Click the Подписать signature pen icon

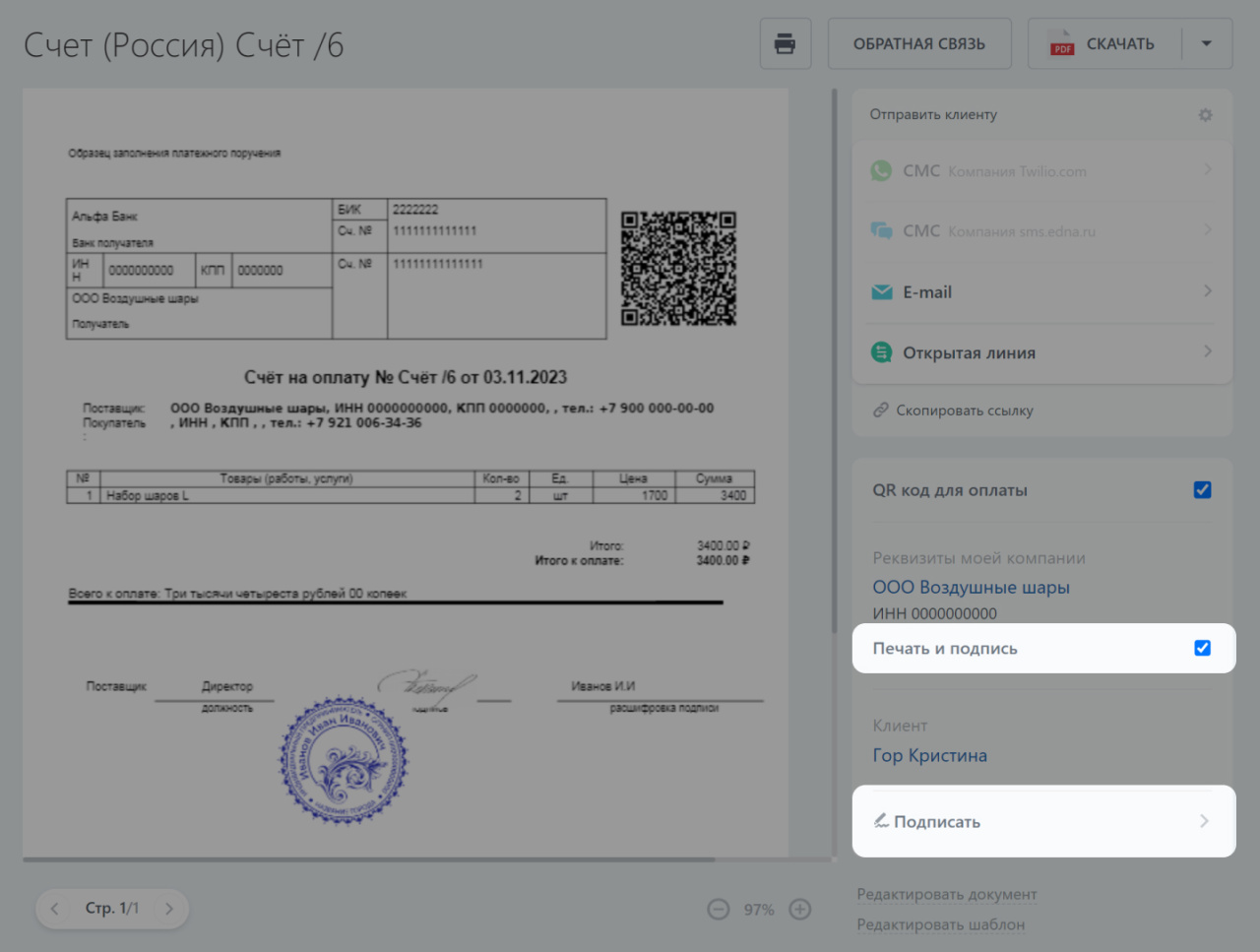[881, 821]
